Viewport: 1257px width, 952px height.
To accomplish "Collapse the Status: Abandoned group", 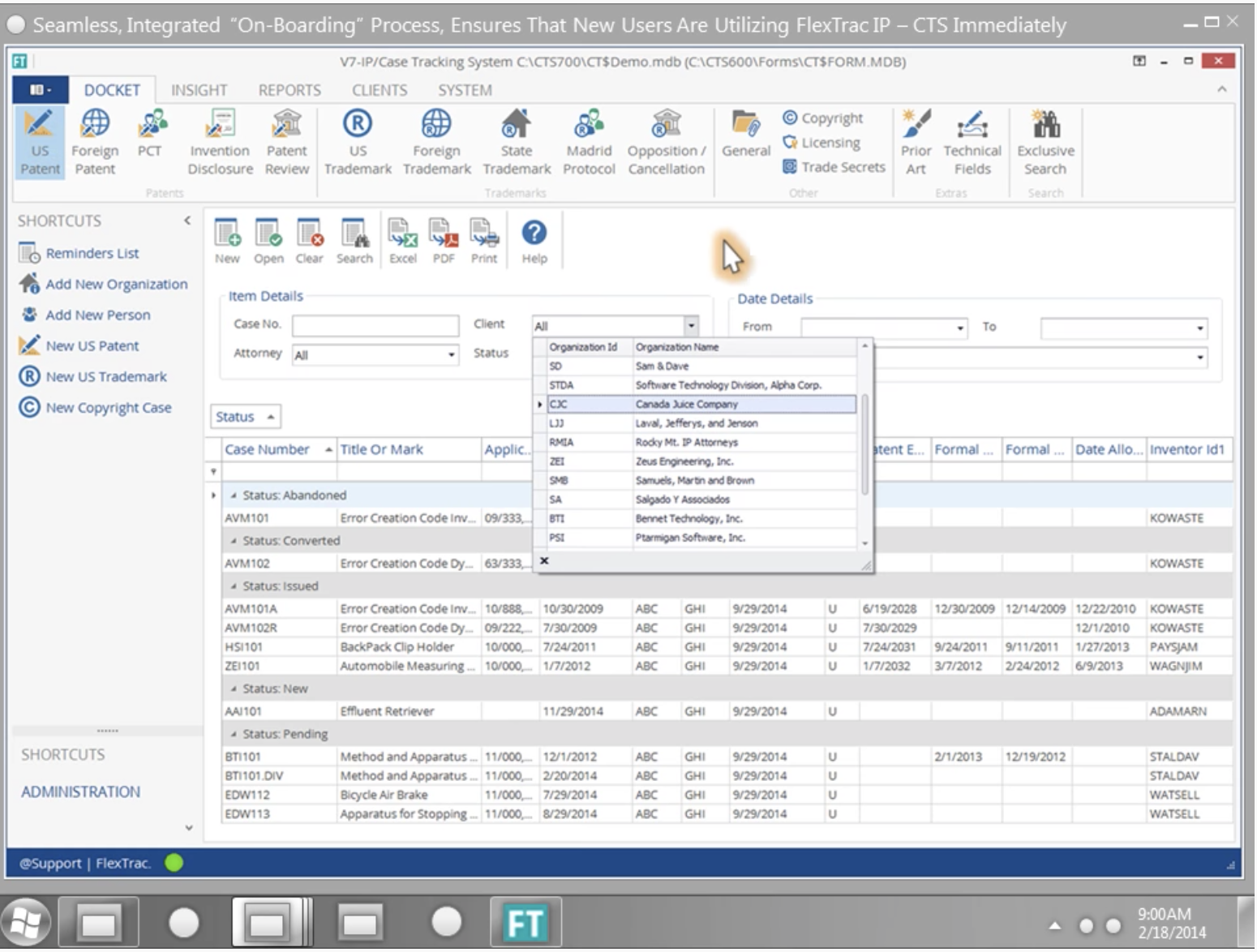I will [234, 495].
